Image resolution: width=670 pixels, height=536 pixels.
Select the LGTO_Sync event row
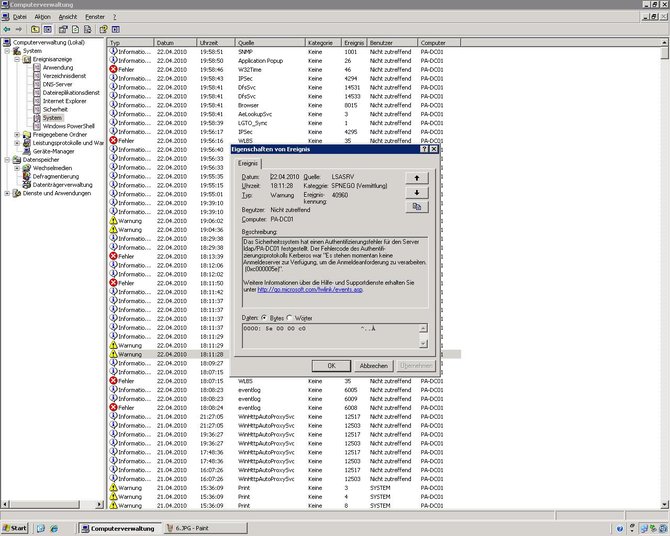(284, 123)
